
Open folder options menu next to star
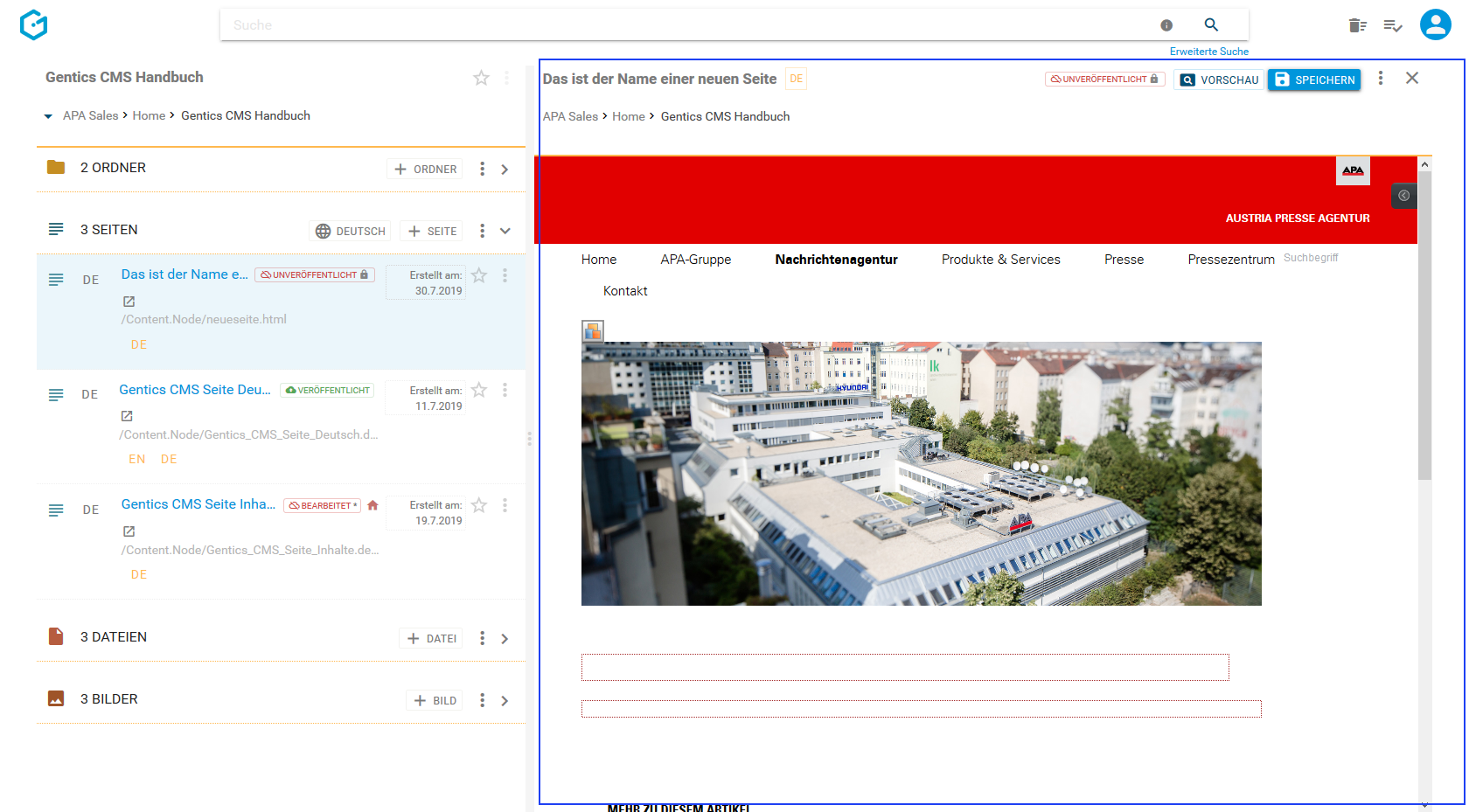click(x=506, y=78)
